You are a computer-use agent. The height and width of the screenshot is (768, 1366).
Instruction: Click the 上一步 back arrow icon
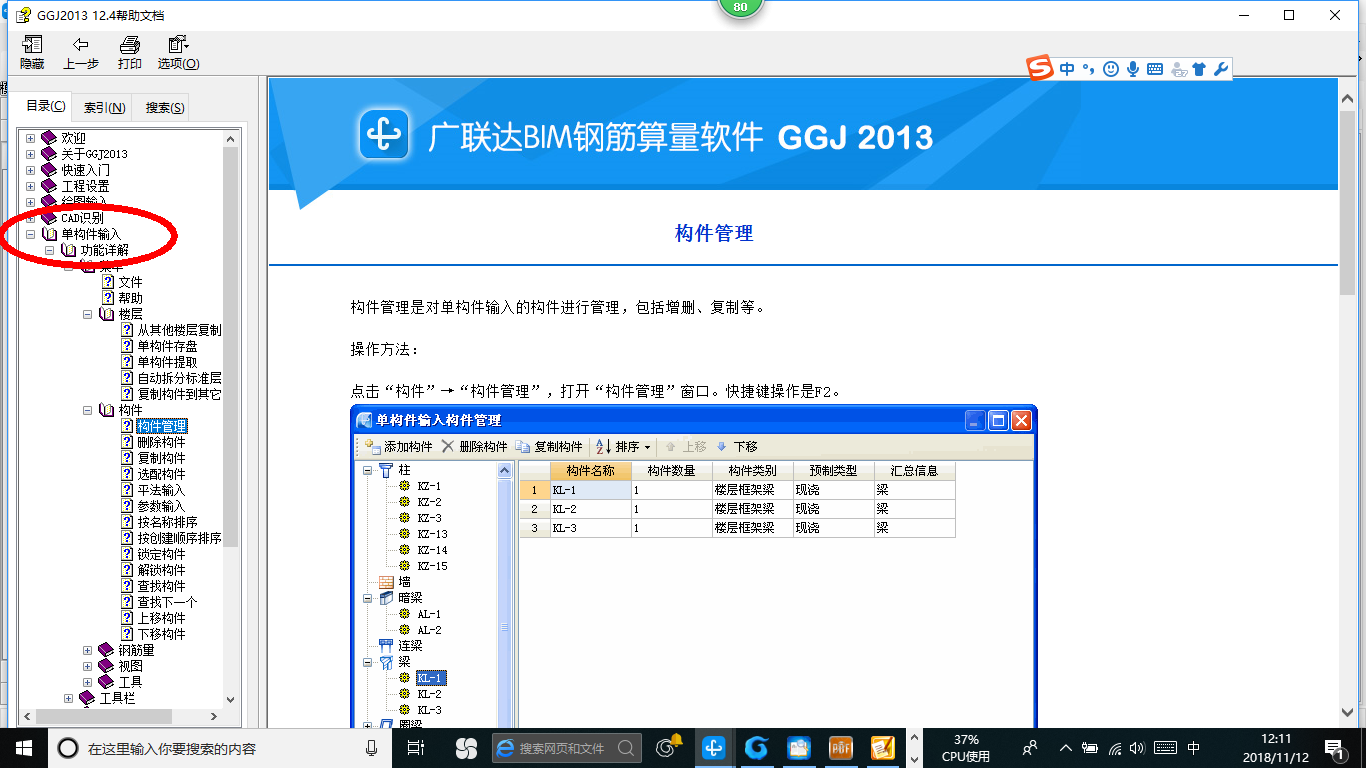tap(81, 45)
